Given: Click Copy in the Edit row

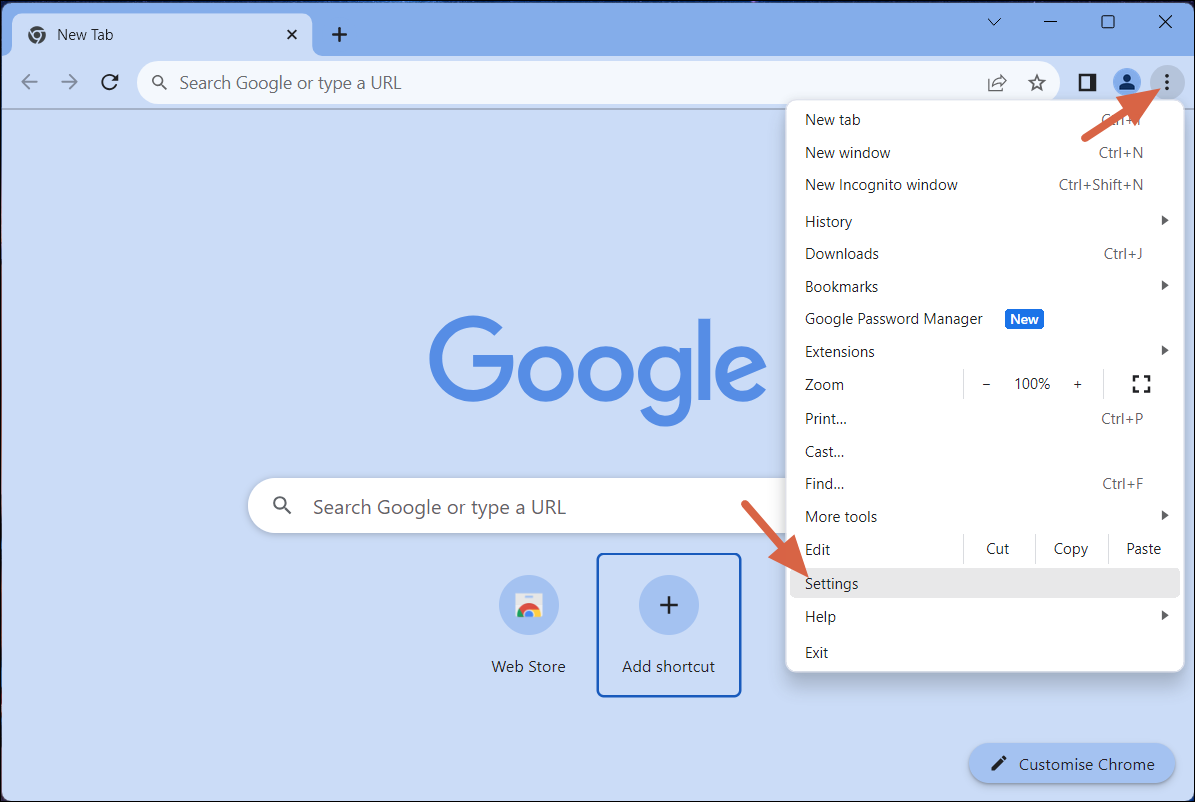Looking at the screenshot, I should pyautogui.click(x=1070, y=548).
